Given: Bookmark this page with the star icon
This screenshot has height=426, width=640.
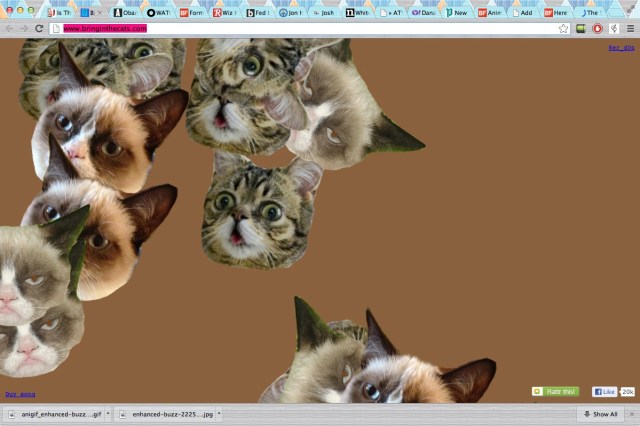Looking at the screenshot, I should point(563,29).
